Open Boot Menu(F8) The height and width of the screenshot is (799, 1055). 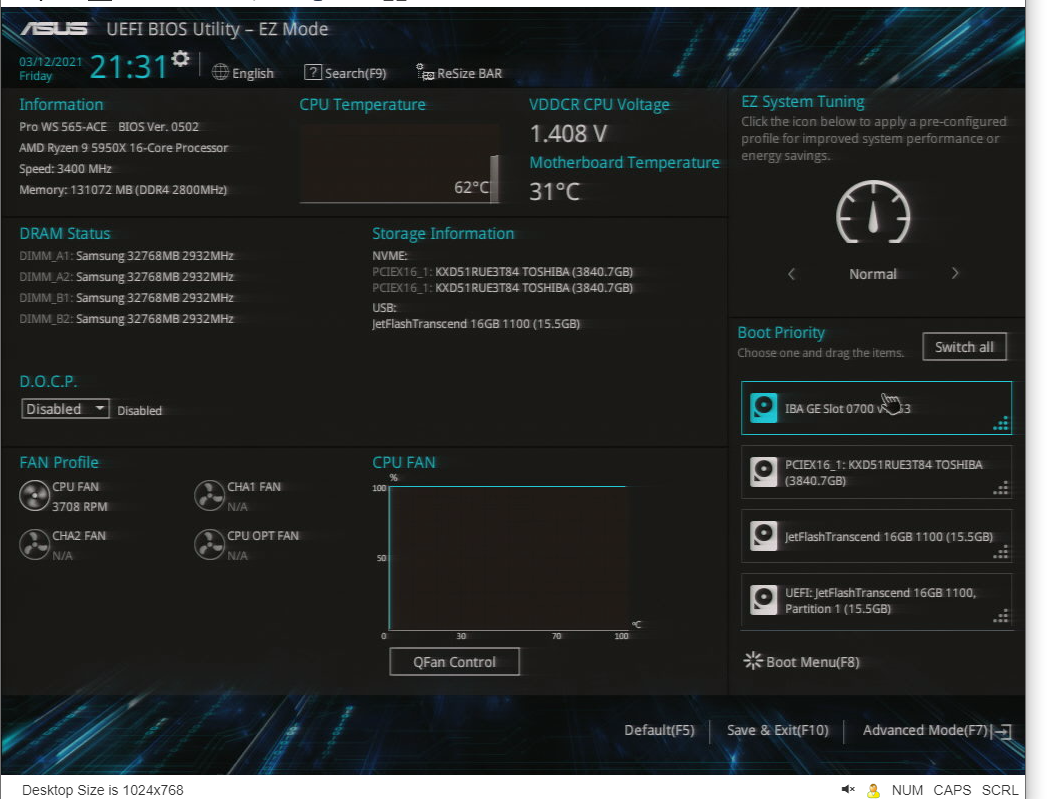pos(801,662)
